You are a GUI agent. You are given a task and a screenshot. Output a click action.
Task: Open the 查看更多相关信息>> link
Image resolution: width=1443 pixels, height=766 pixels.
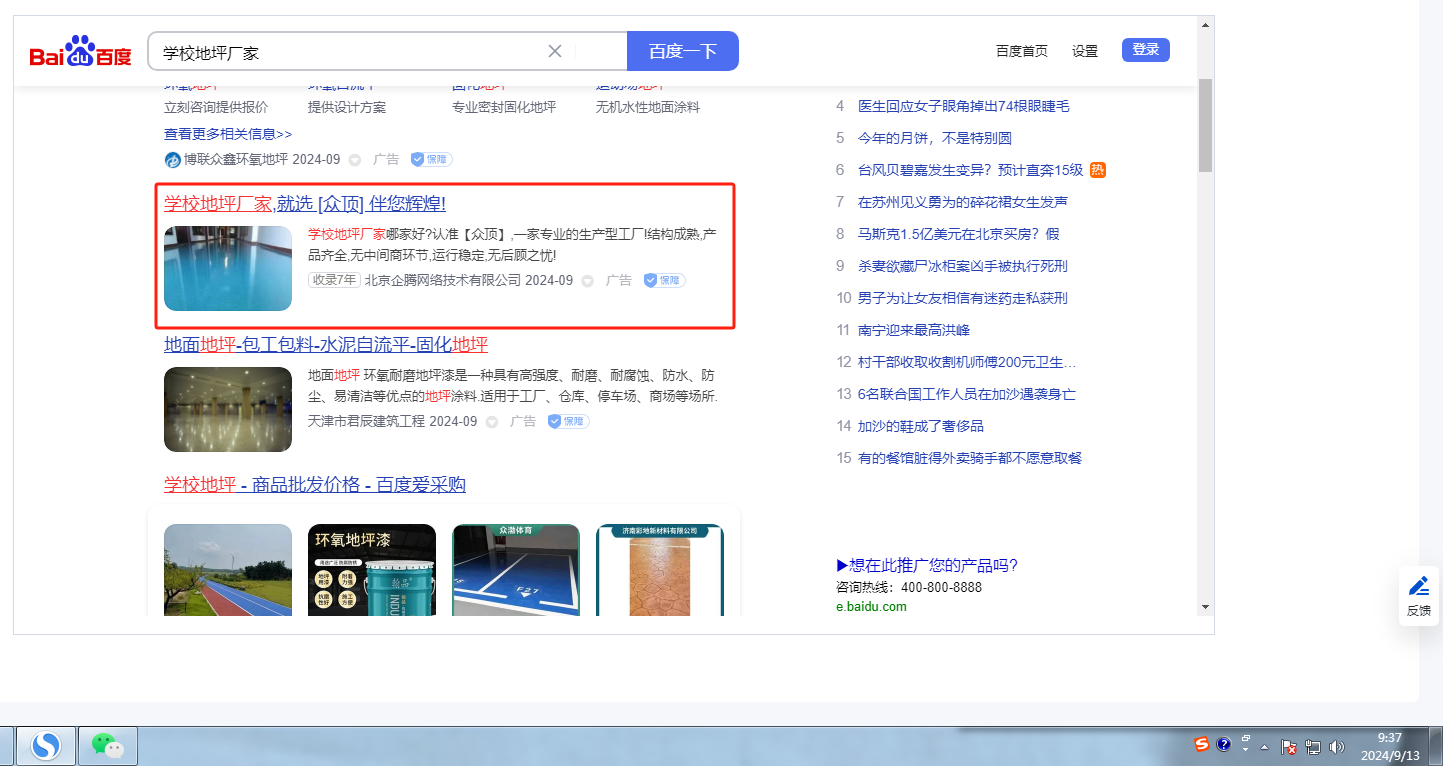[228, 133]
